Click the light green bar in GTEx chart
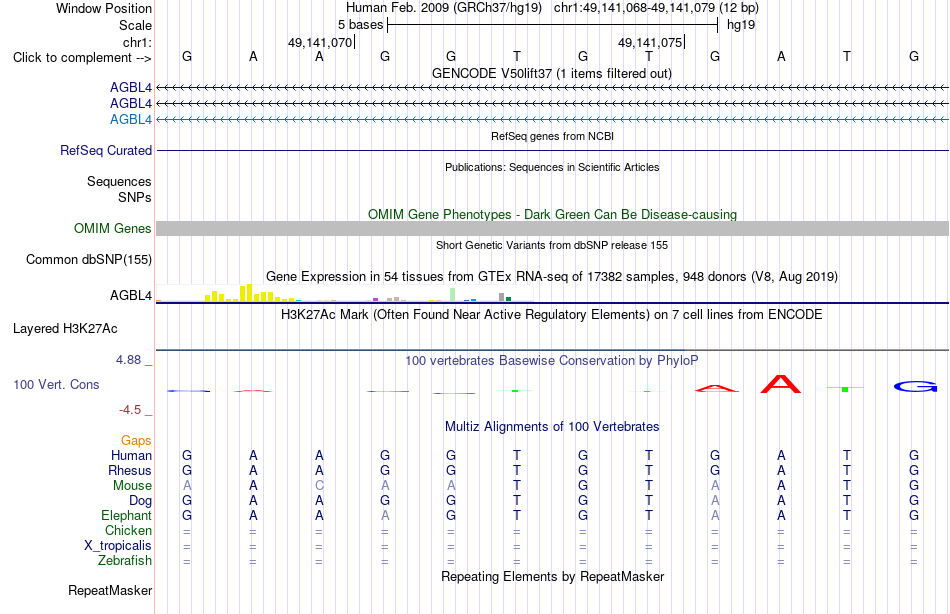Viewport: 950px width, 614px height. point(453,295)
